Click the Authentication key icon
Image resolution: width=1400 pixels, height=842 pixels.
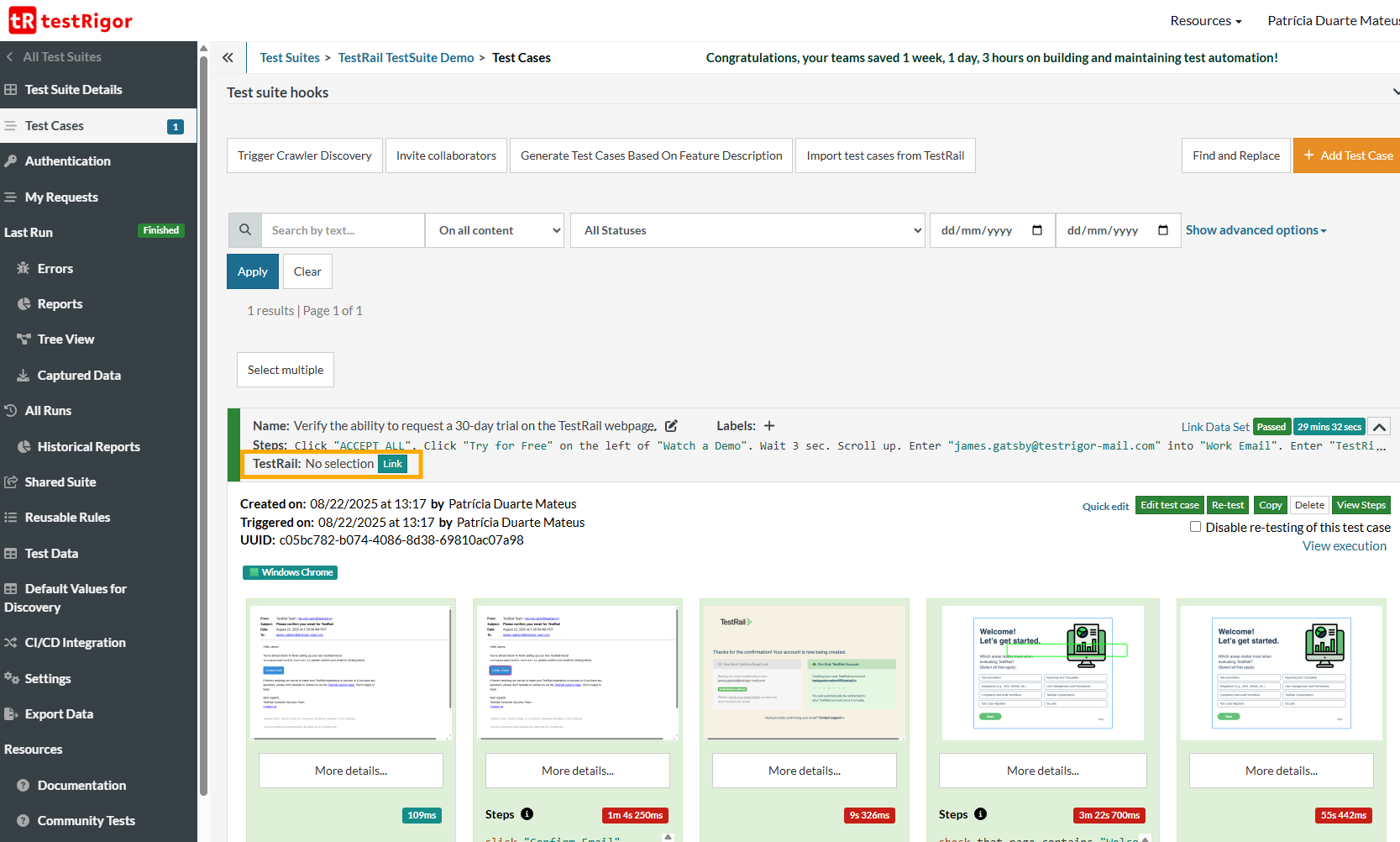pyautogui.click(x=11, y=161)
